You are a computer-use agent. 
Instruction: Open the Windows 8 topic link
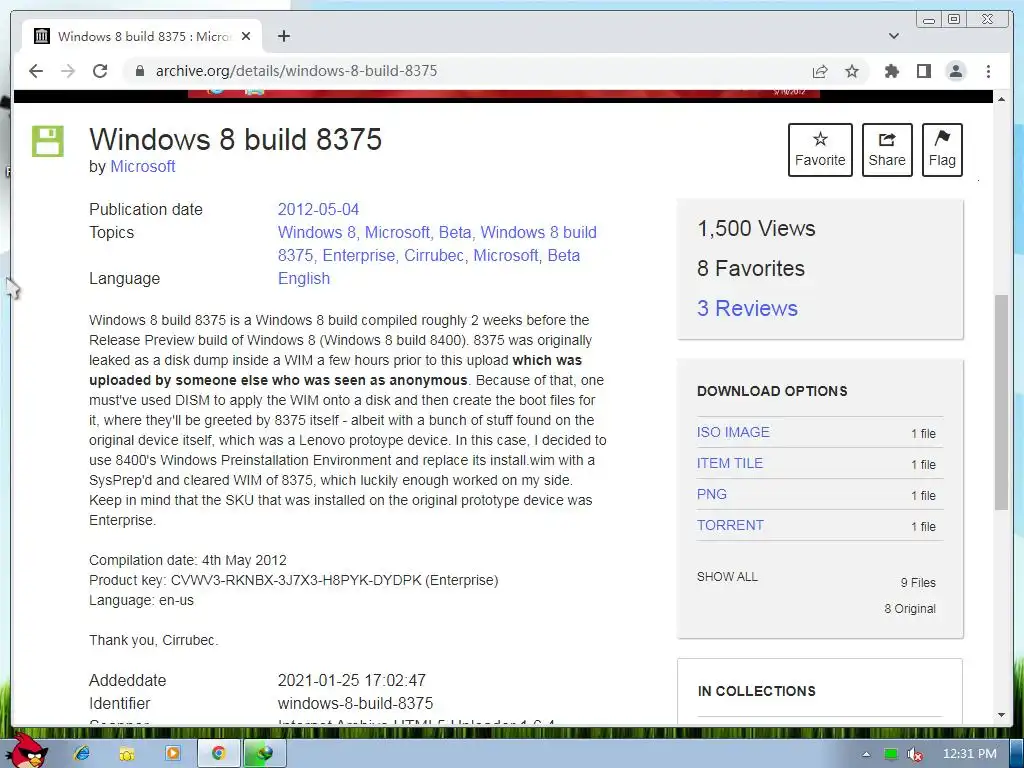click(x=317, y=232)
